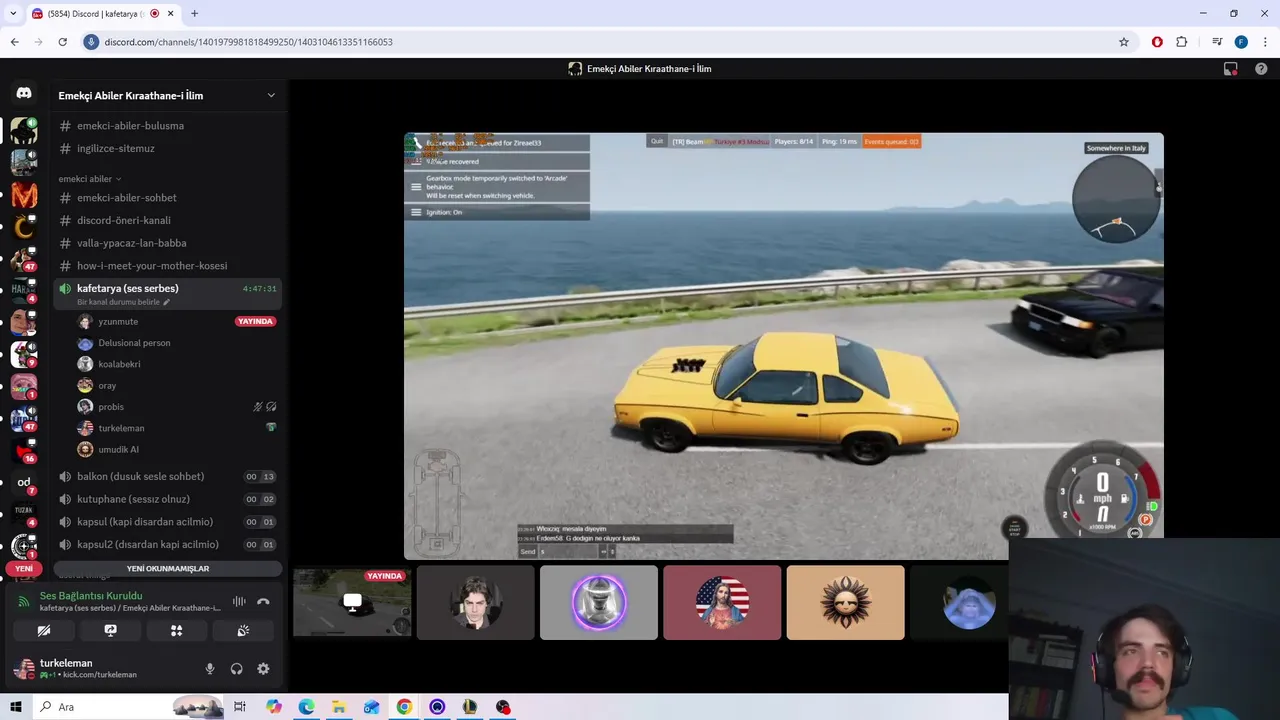Image resolution: width=1280 pixels, height=720 pixels.
Task: Jump to YENİ OKUNMAMIŞLAR unread channels
Action: pyautogui.click(x=168, y=569)
